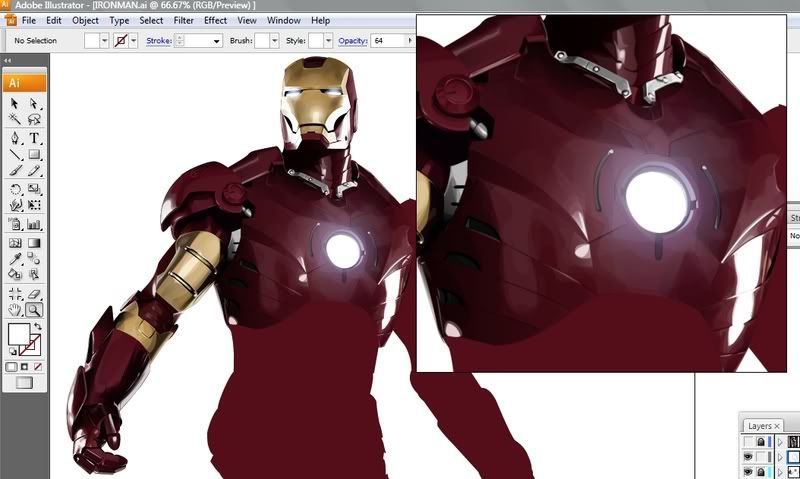Apply Gradient mode button in toolbox
The image size is (800, 479).
pyautogui.click(x=24, y=367)
